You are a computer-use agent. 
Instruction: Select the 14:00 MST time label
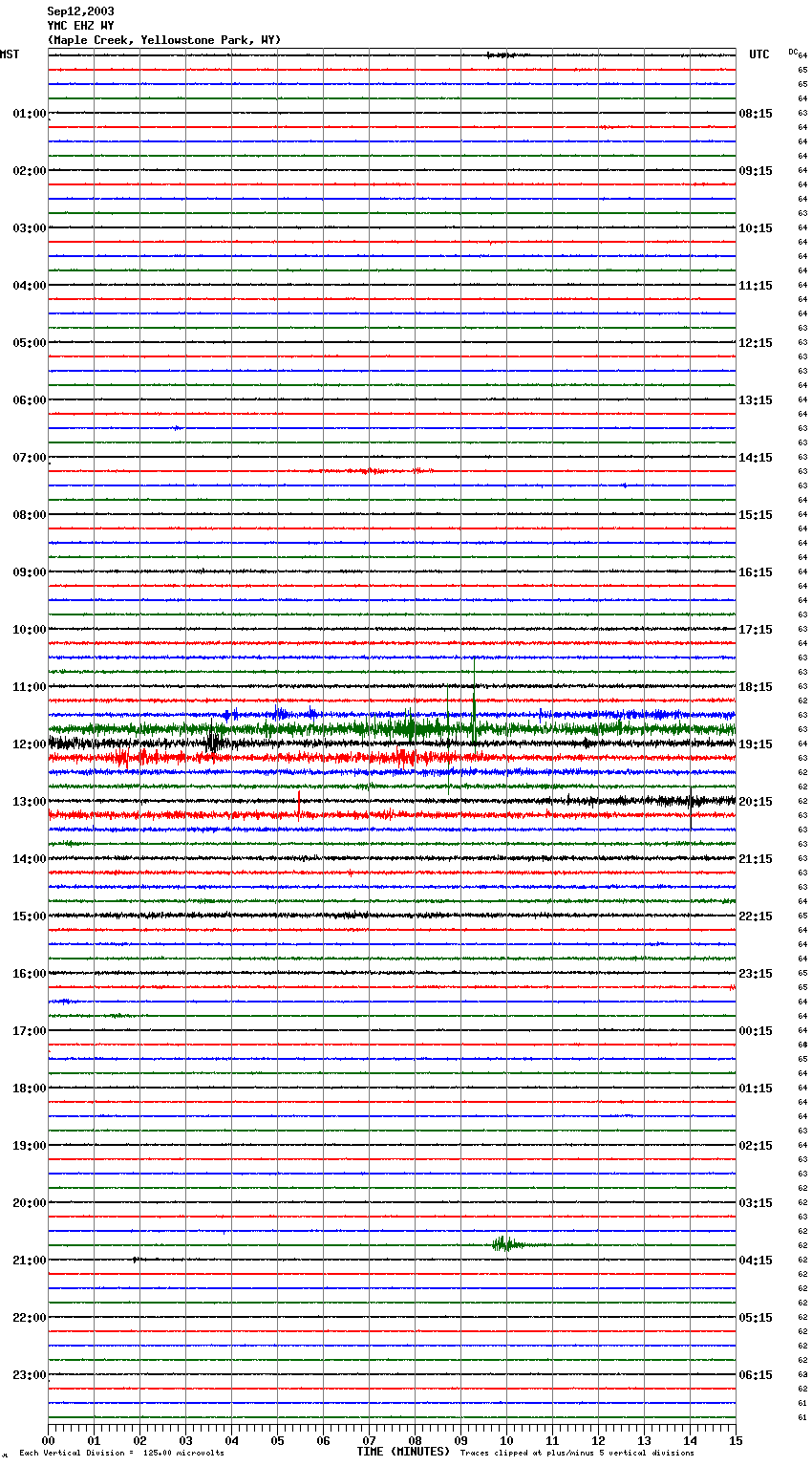[x=30, y=859]
